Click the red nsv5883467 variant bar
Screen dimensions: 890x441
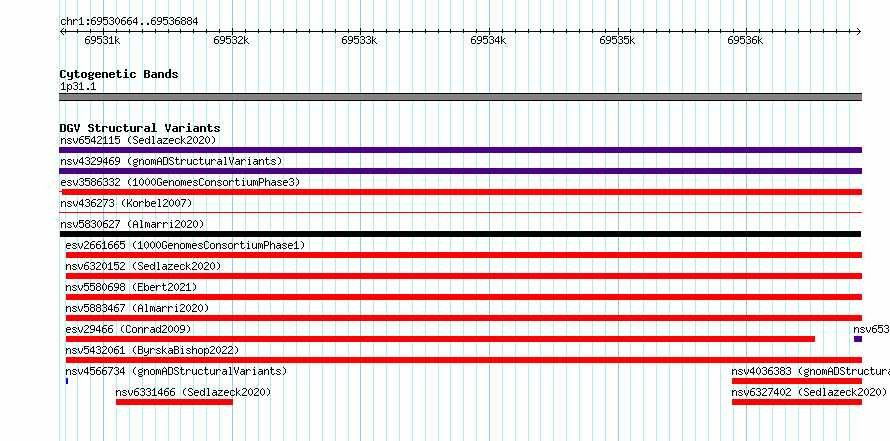464,318
